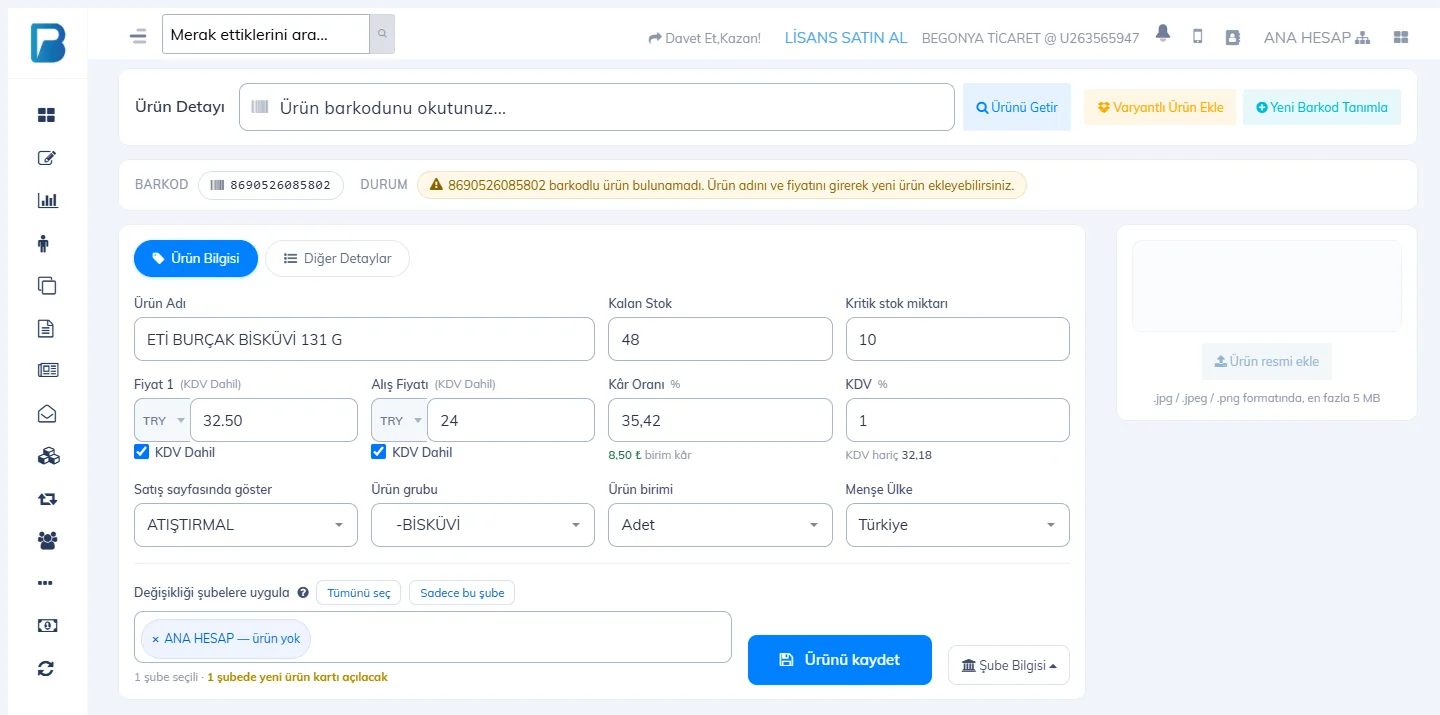Open the Alış Fiyatı TRY currency dropdown
The height and width of the screenshot is (715, 1440).
[400, 420]
